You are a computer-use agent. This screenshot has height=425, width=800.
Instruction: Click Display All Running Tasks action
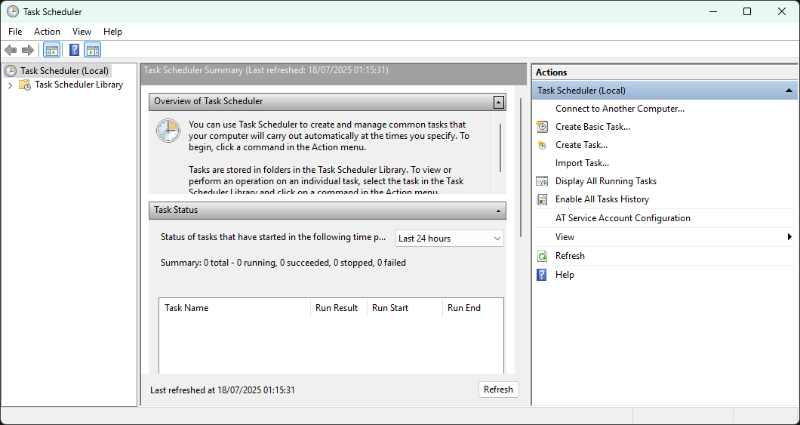606,181
